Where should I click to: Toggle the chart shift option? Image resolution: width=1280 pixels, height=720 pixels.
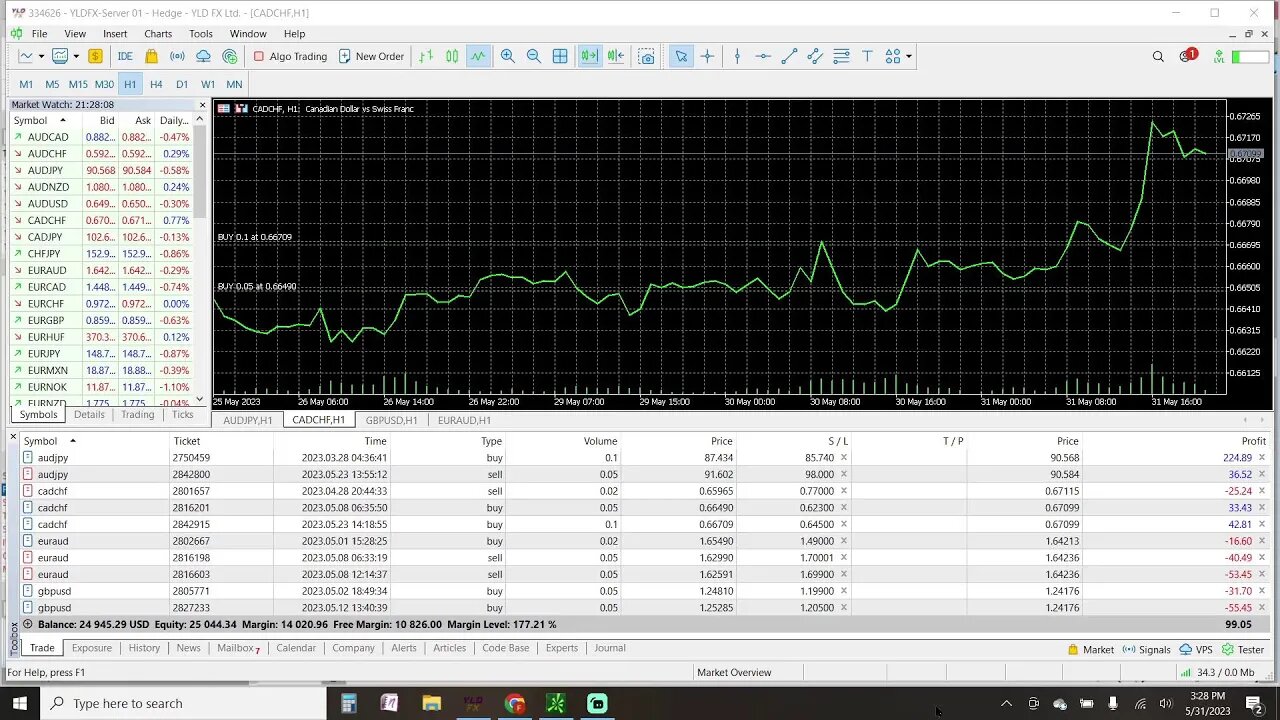point(615,56)
